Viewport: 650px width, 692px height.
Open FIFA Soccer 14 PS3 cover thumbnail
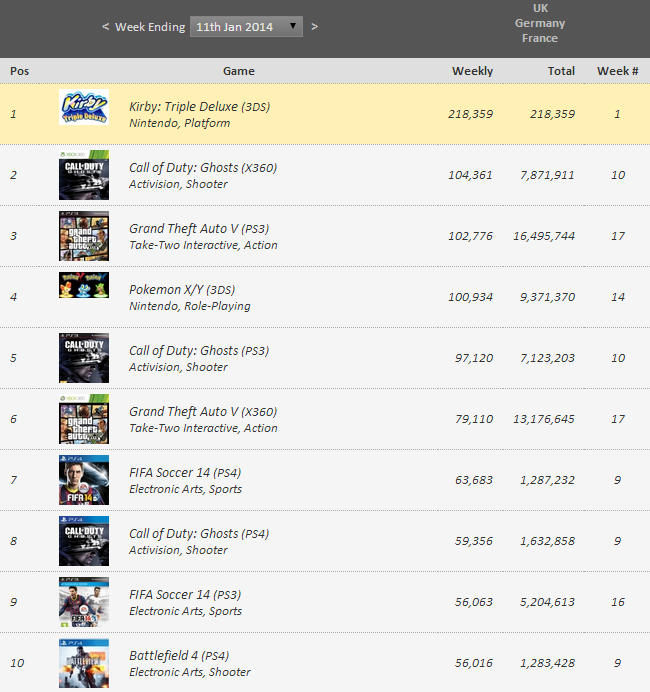coord(84,602)
